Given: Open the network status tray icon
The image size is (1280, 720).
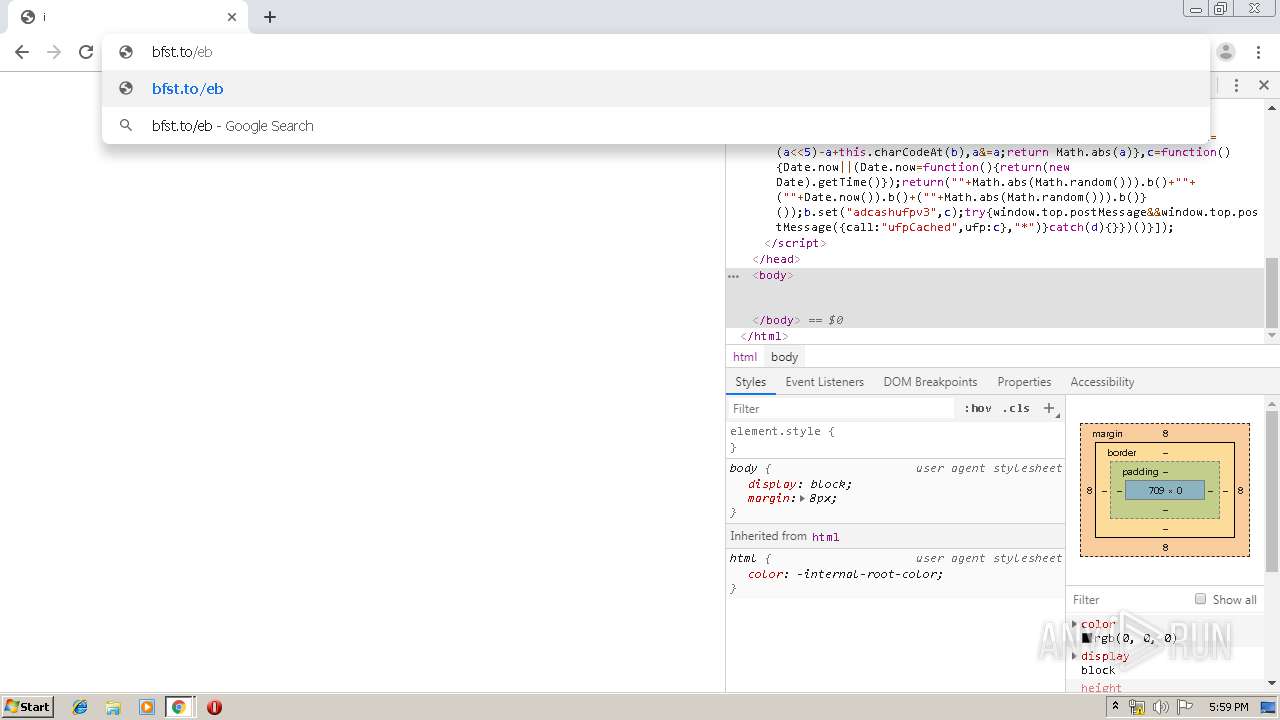Looking at the screenshot, I should (1137, 707).
